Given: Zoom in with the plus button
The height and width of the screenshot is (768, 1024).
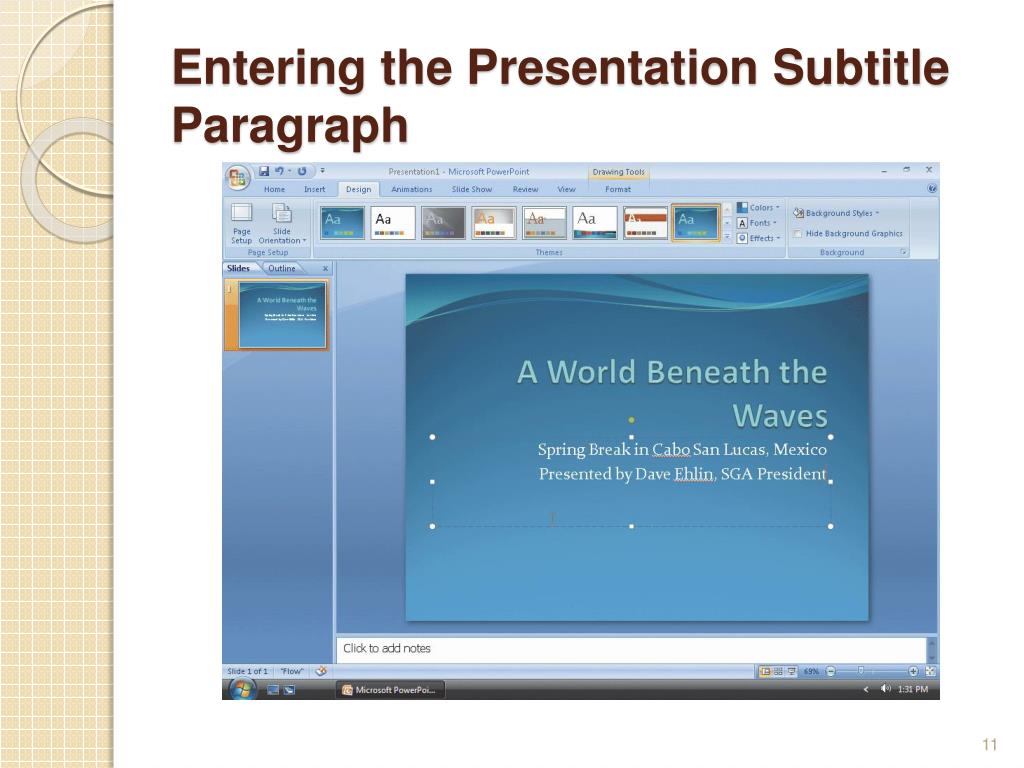Looking at the screenshot, I should tap(913, 671).
